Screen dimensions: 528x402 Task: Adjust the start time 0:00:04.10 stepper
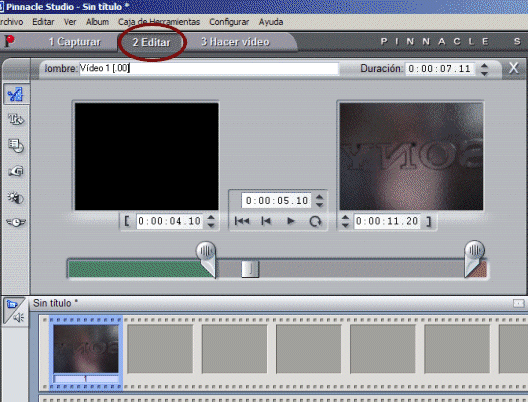pyautogui.click(x=211, y=221)
